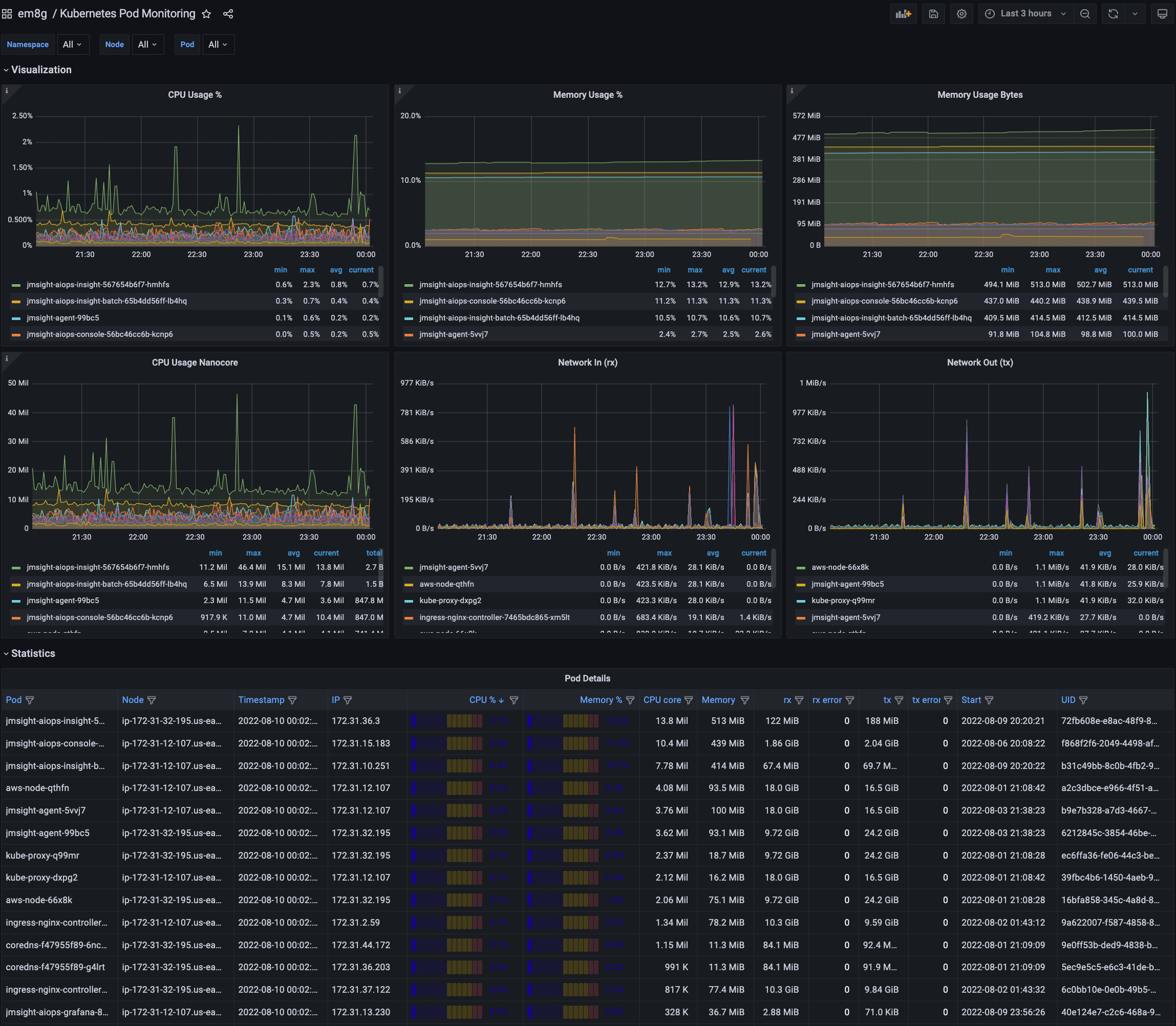This screenshot has height=1026, width=1176.
Task: Share the dashboard via share icon
Action: 228,14
